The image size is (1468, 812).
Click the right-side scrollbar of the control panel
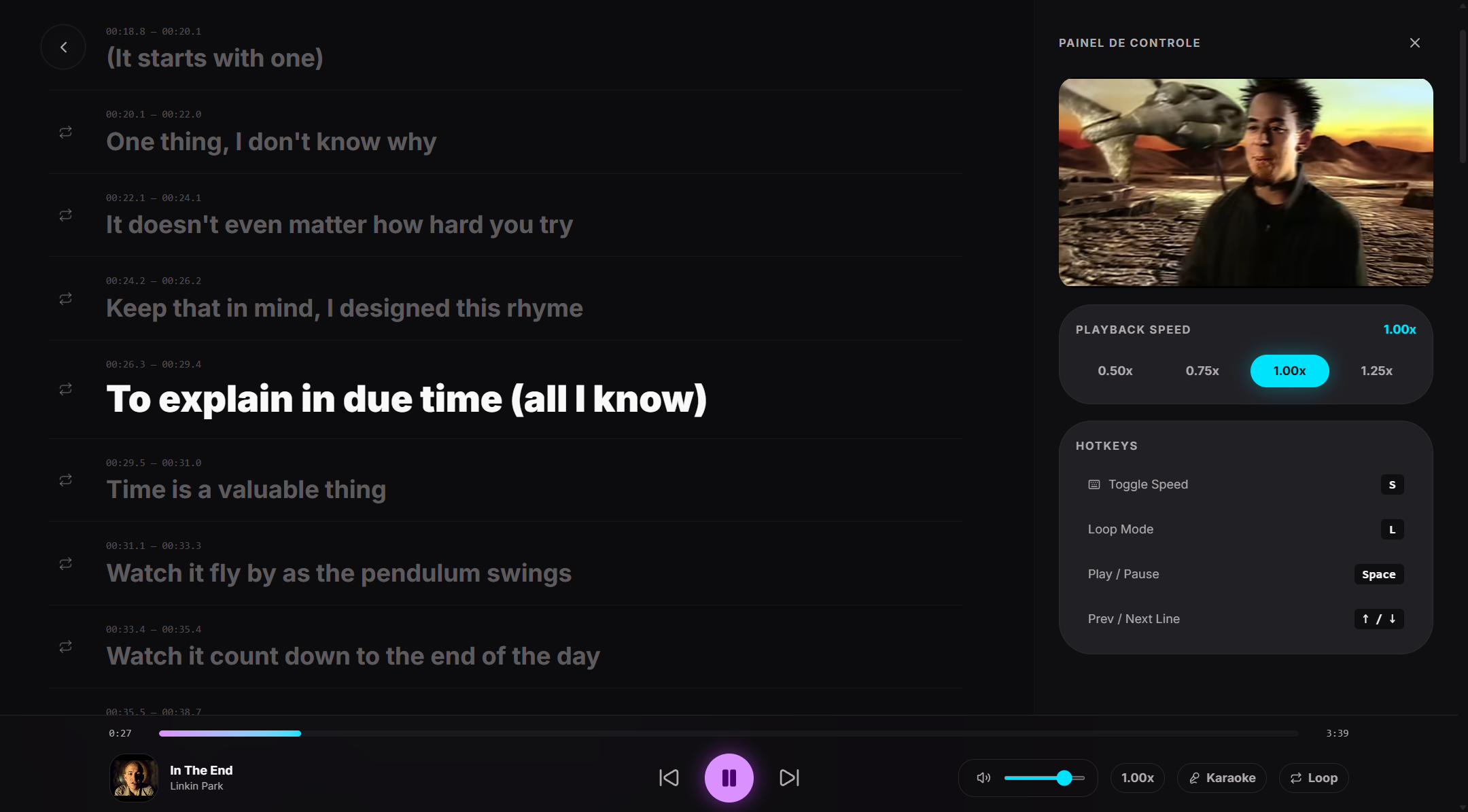tap(1463, 95)
